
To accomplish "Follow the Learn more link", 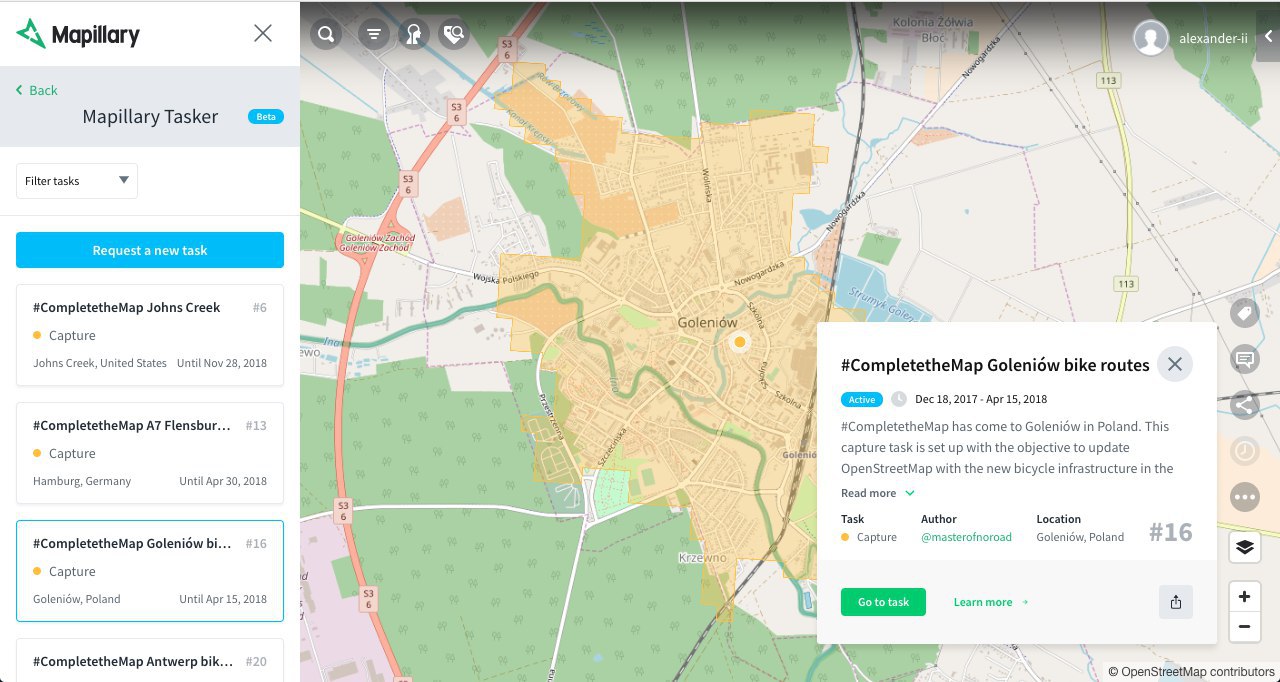I will tap(991, 602).
